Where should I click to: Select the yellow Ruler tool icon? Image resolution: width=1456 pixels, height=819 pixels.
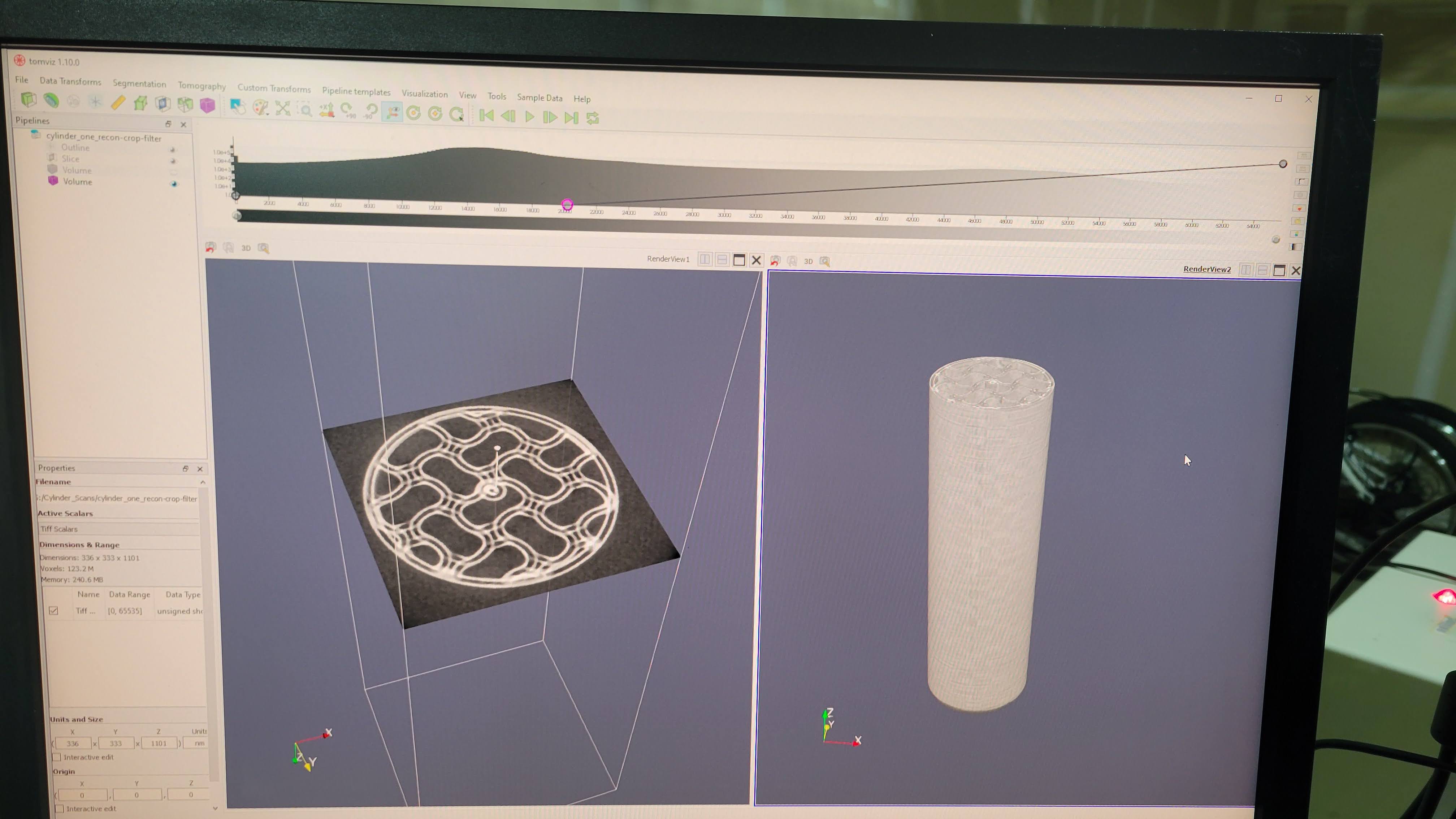point(118,102)
